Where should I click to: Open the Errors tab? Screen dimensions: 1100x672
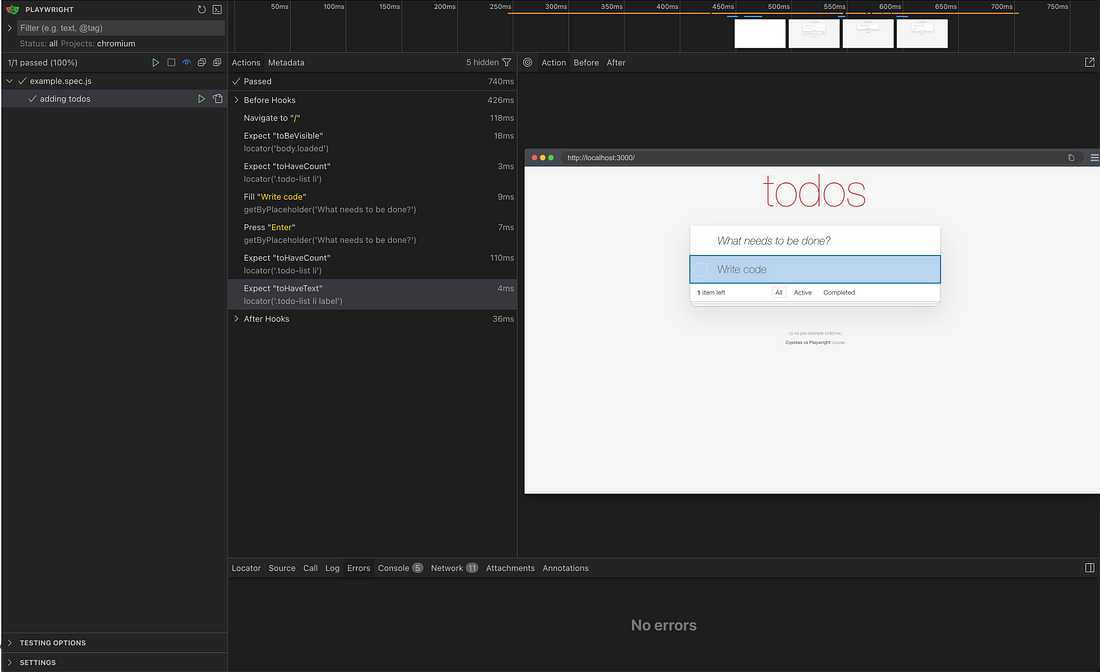(x=358, y=568)
